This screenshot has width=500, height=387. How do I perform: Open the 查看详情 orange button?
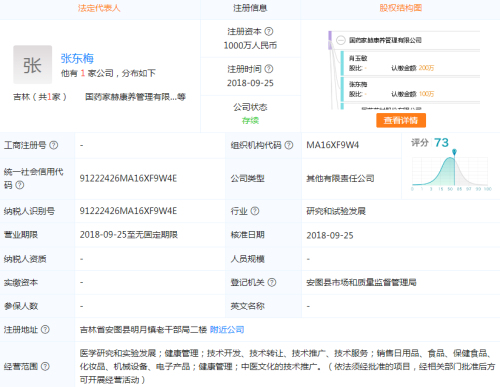401,120
